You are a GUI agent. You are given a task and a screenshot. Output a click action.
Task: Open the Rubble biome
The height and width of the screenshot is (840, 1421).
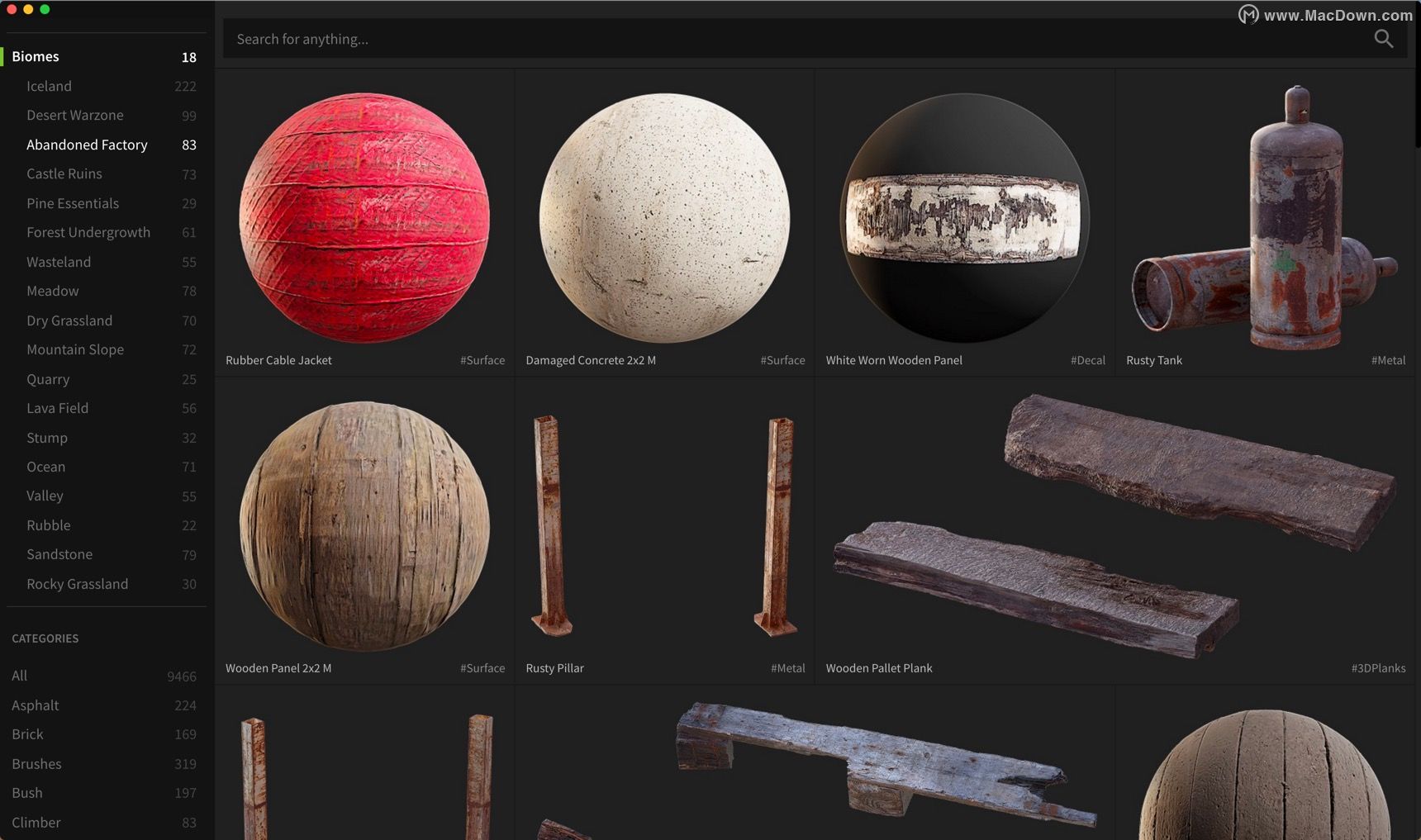tap(104, 526)
